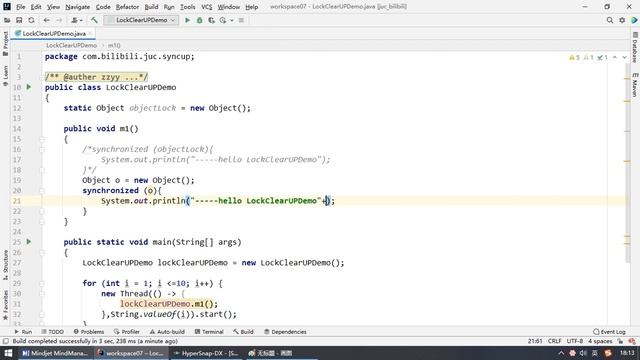This screenshot has height=360, width=640.
Task: Open the LockClearUPDemo run configuration dropdown
Action: (x=141, y=20)
